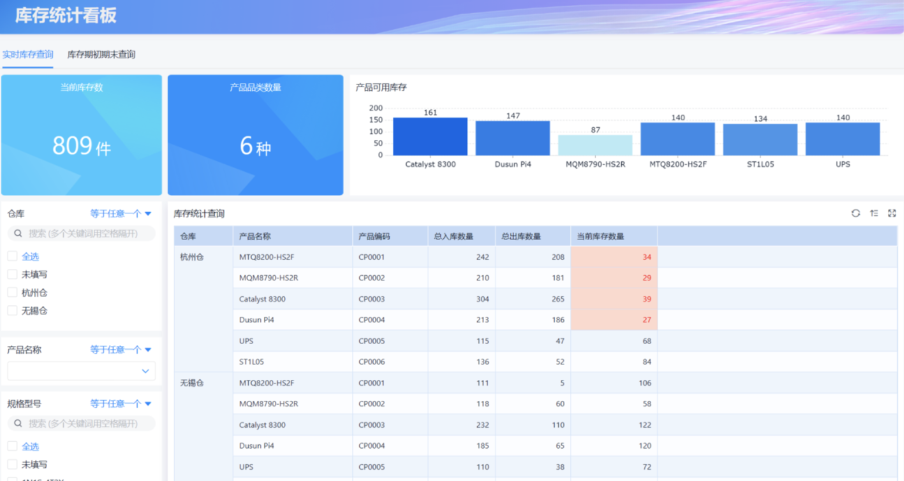
Task: Check the 杭州仓 checkbox
Action: [12, 292]
